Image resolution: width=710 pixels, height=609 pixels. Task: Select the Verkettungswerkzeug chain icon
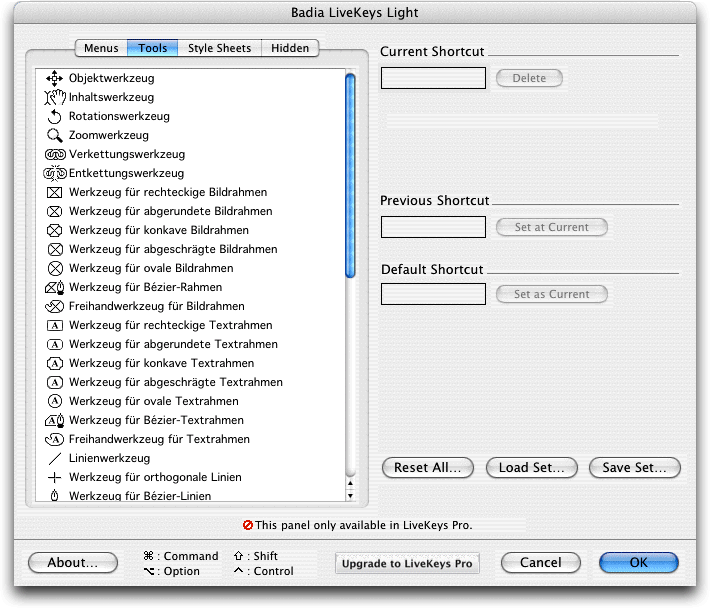coord(55,154)
